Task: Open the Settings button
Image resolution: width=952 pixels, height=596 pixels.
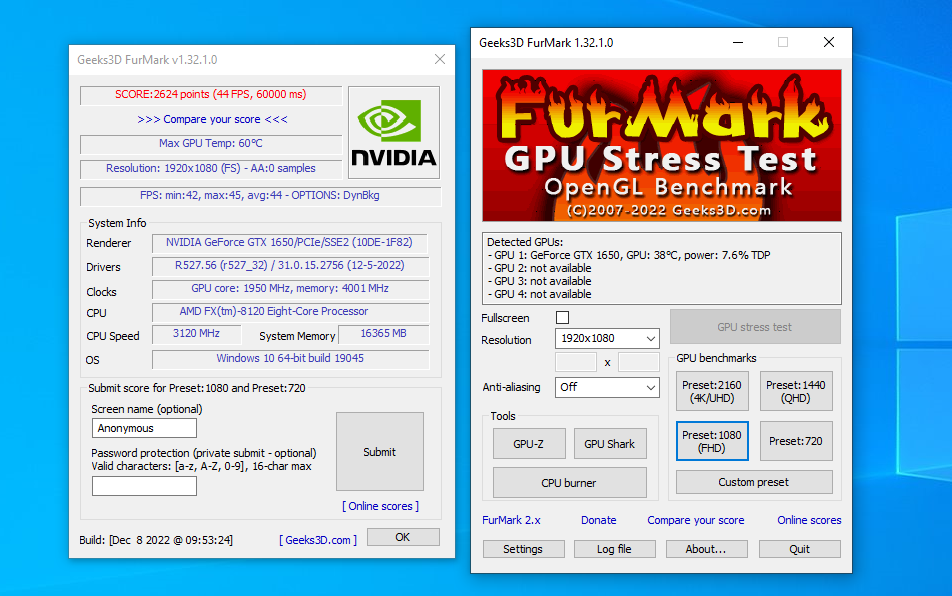Action: click(x=523, y=549)
